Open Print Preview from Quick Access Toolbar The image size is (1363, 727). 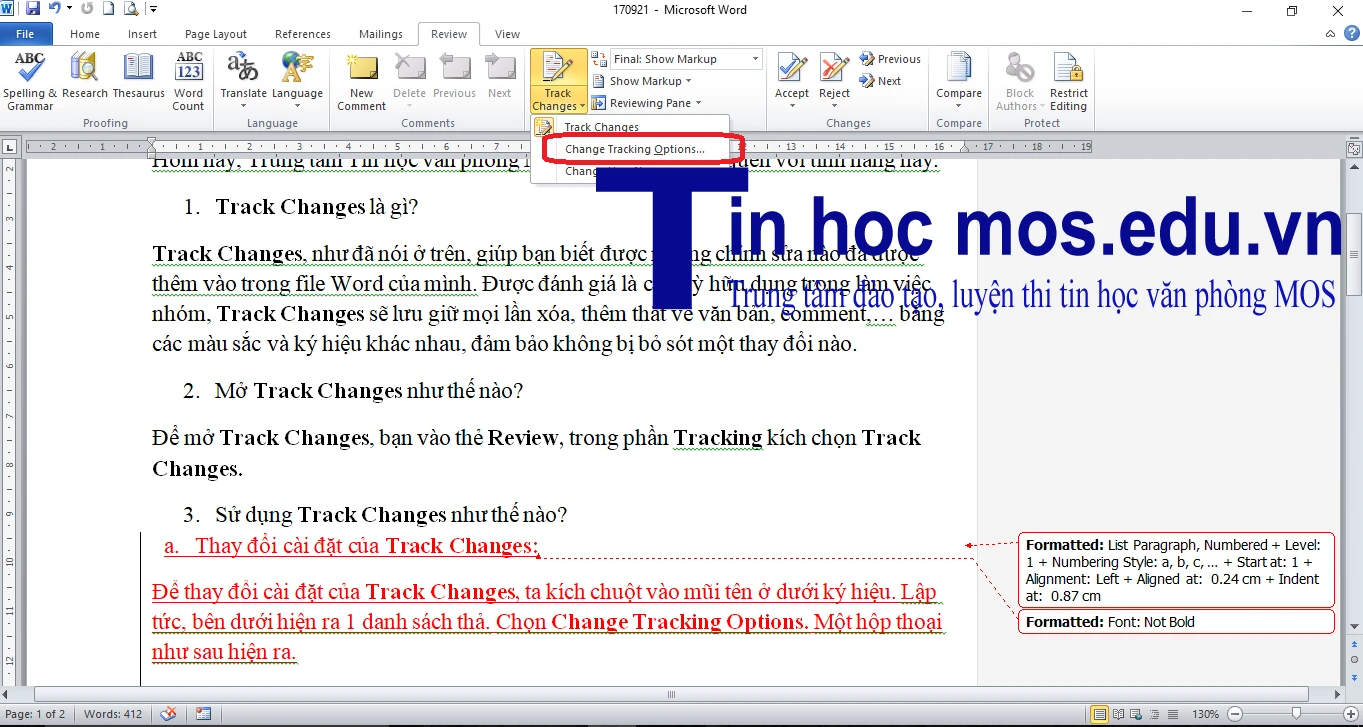pyautogui.click(x=130, y=9)
